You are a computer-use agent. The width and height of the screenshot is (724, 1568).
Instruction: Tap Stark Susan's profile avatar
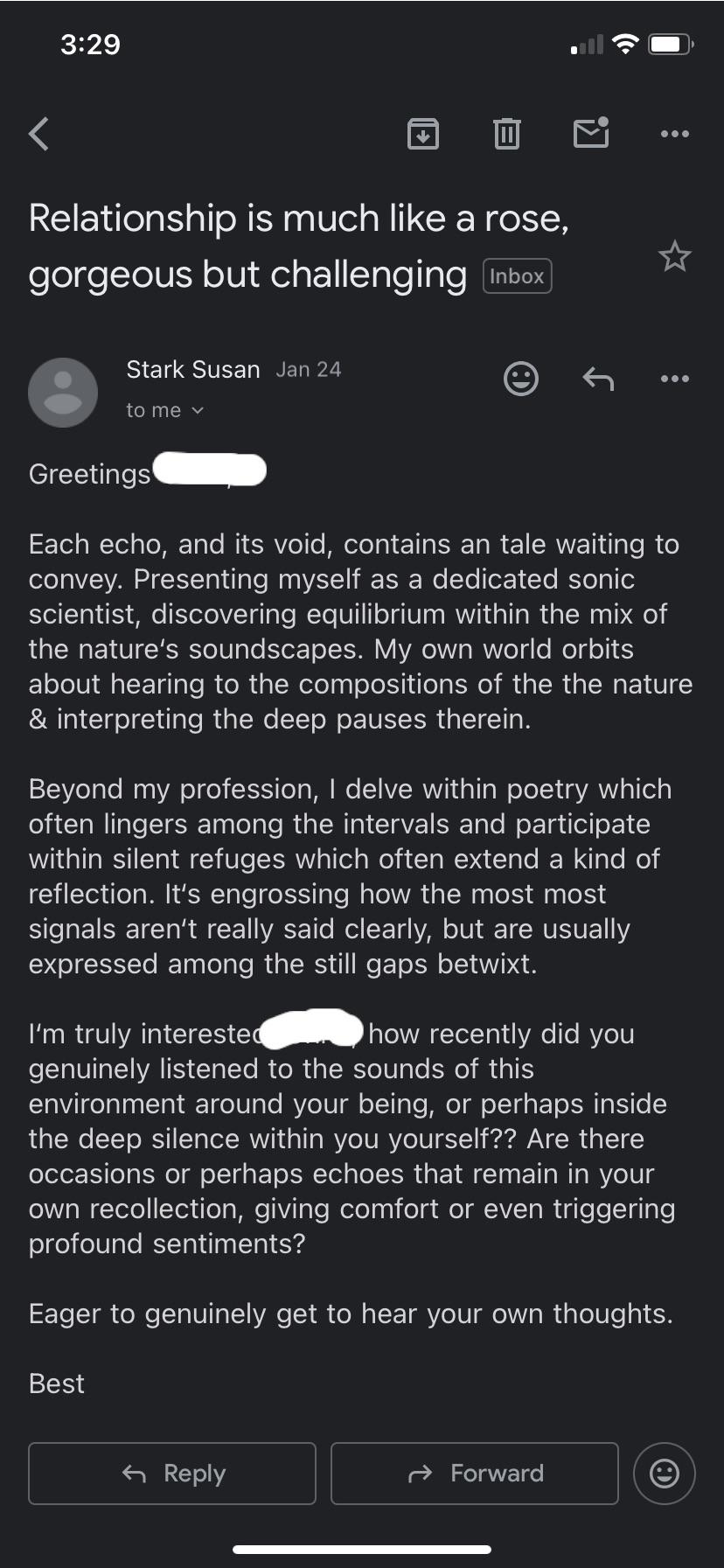[x=63, y=392]
